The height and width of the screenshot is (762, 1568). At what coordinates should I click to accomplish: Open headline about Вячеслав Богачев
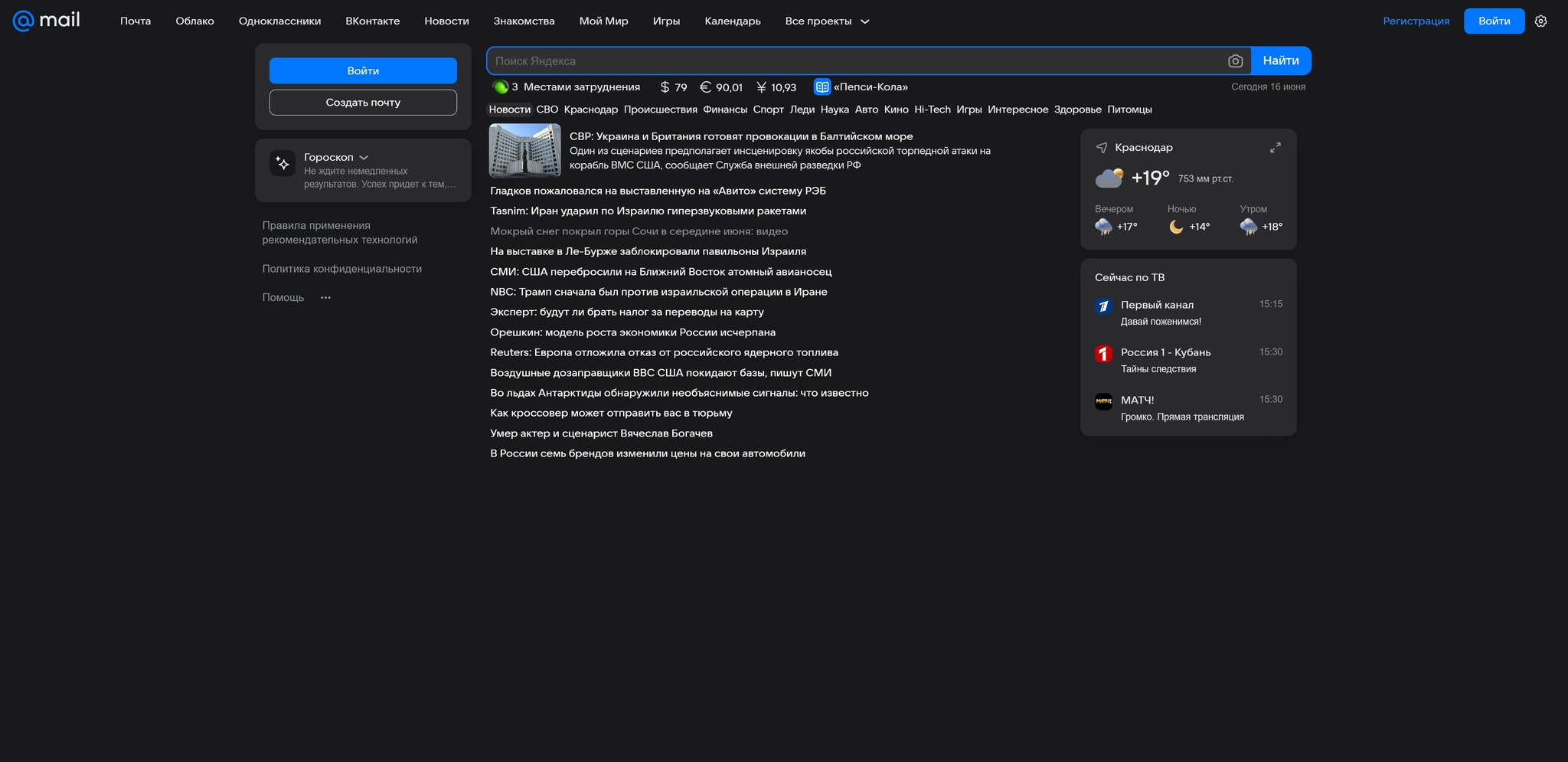coord(601,433)
